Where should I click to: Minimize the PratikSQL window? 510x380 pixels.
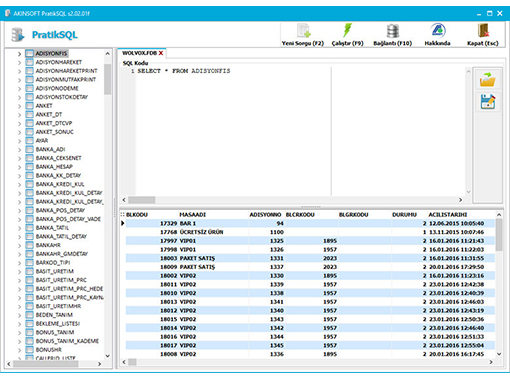click(x=479, y=14)
